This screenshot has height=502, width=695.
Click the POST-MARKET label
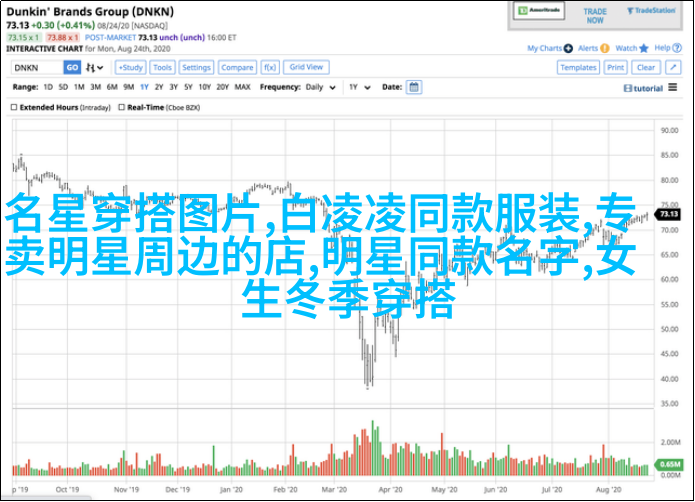pos(110,38)
